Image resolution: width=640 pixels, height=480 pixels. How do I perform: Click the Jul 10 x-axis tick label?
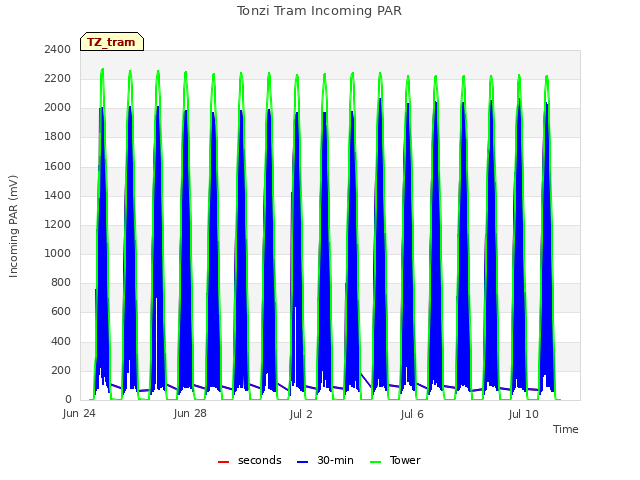[524, 414]
